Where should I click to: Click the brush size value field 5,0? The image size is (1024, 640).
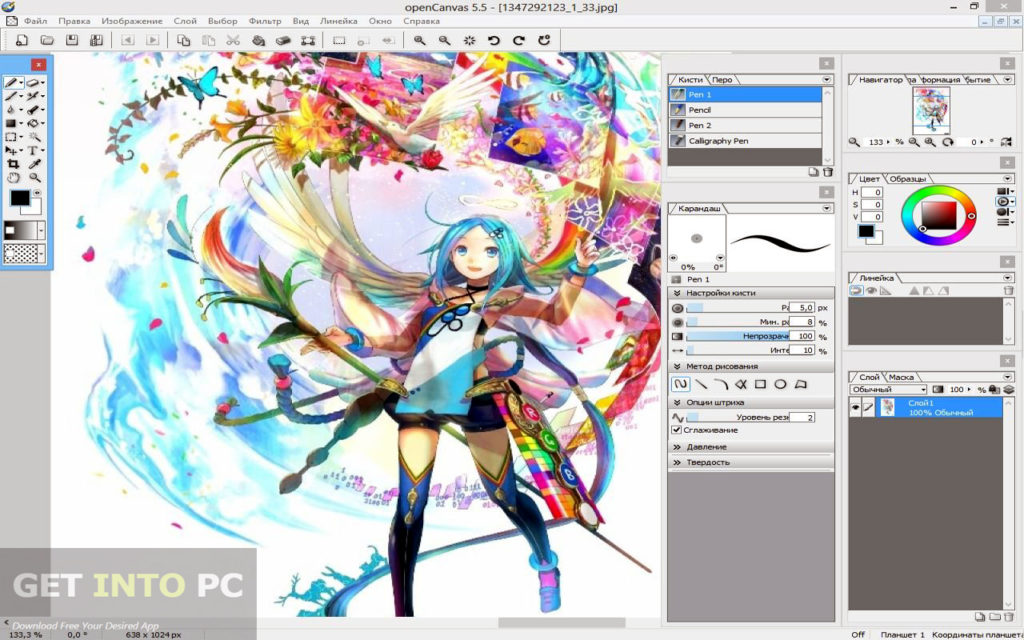pos(801,308)
